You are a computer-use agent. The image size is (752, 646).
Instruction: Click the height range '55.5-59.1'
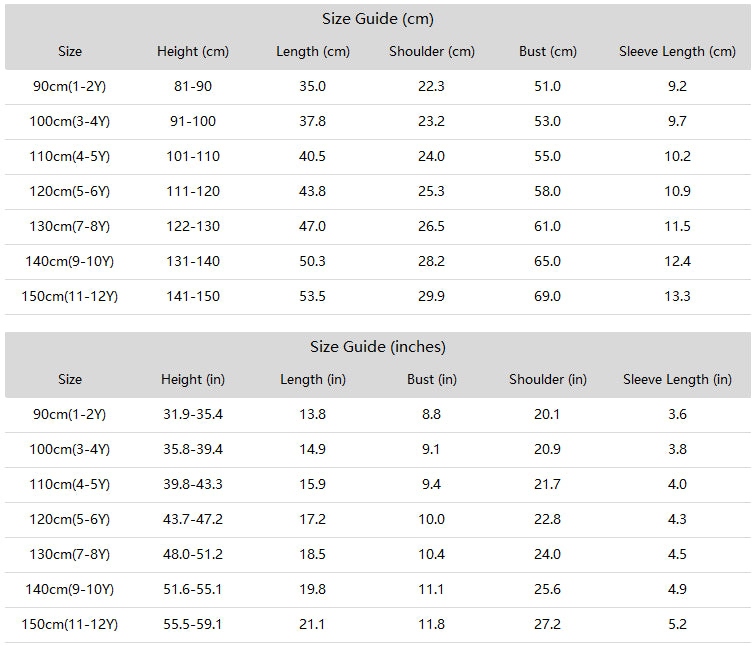point(193,624)
